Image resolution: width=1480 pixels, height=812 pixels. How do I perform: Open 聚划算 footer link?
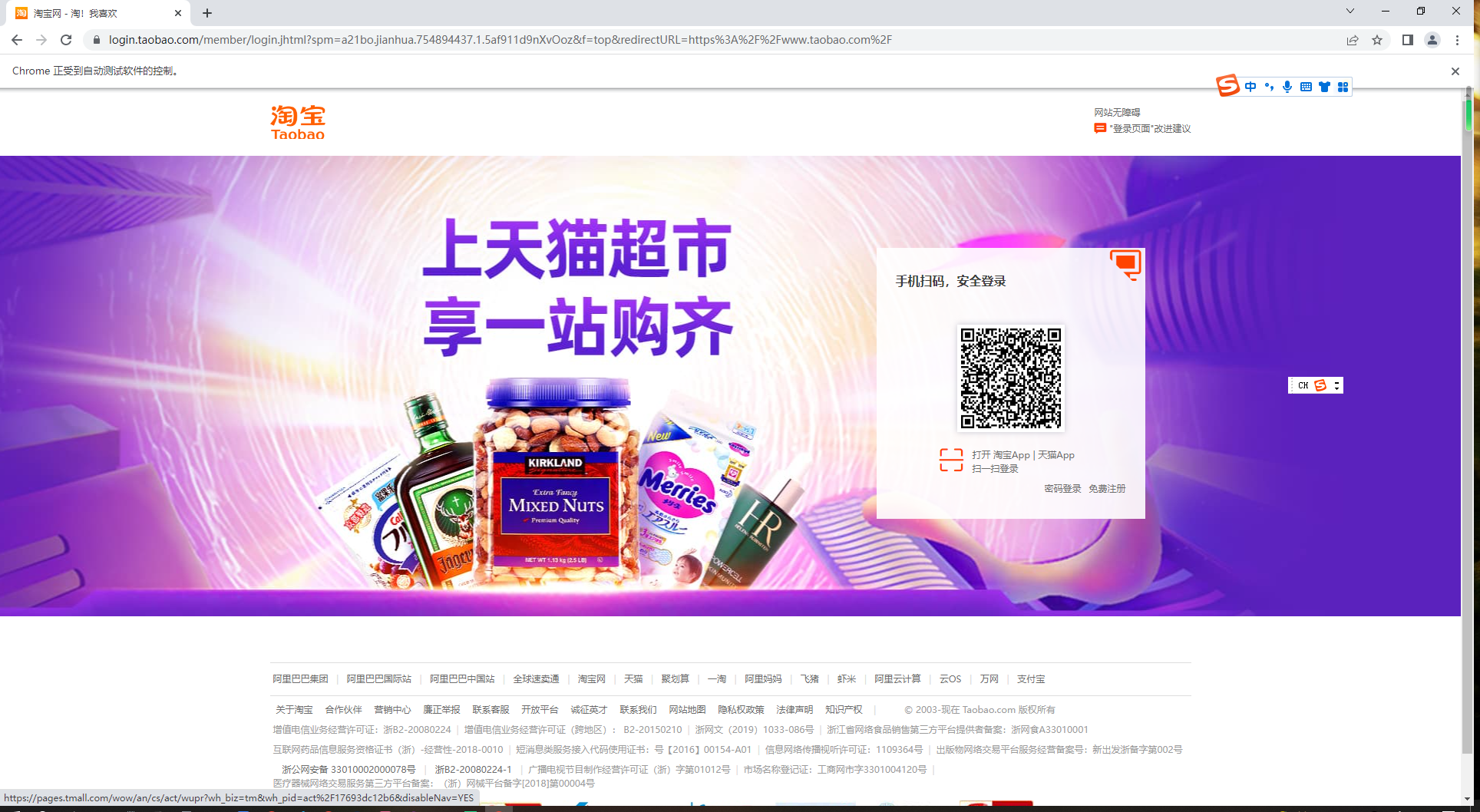click(675, 679)
